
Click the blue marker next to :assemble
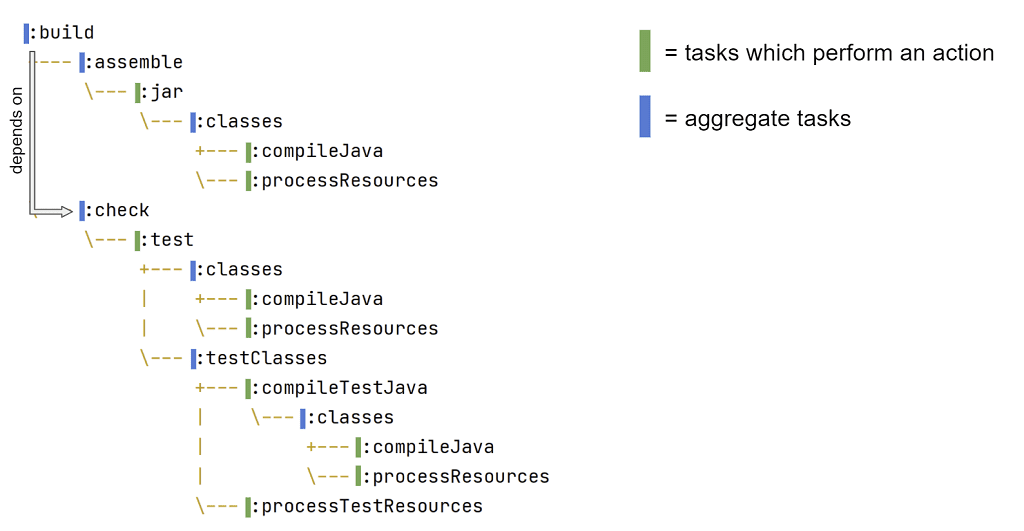tap(83, 63)
